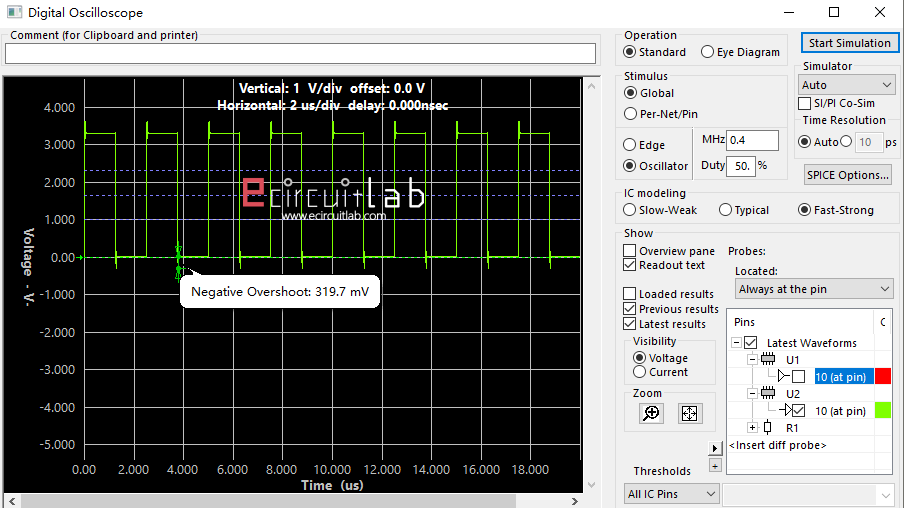The height and width of the screenshot is (508, 904).
Task: Click the small play arrow below the Pins list
Action: click(x=715, y=448)
